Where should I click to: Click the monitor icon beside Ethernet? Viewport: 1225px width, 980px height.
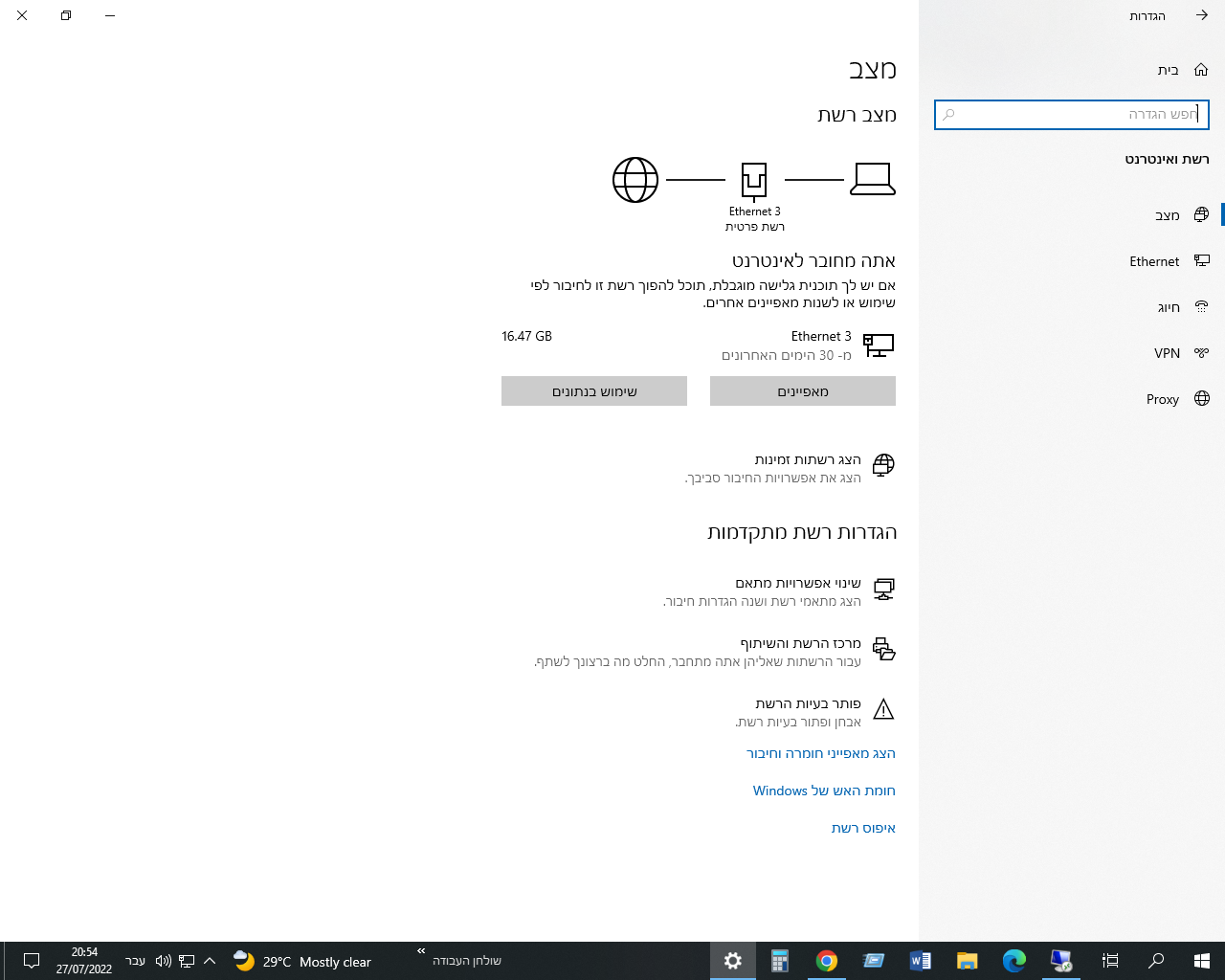coord(1201,261)
